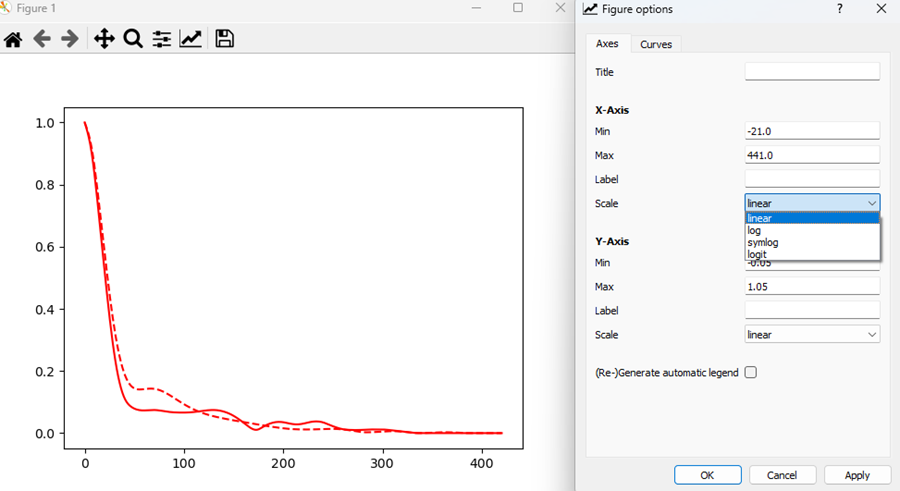Collapse the X-Axis Scale dropdown
900x491 pixels.
(x=812, y=203)
